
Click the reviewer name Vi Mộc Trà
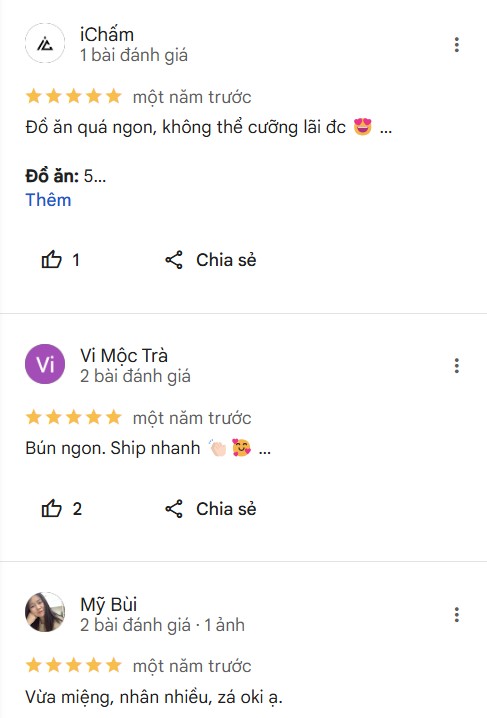point(124,356)
